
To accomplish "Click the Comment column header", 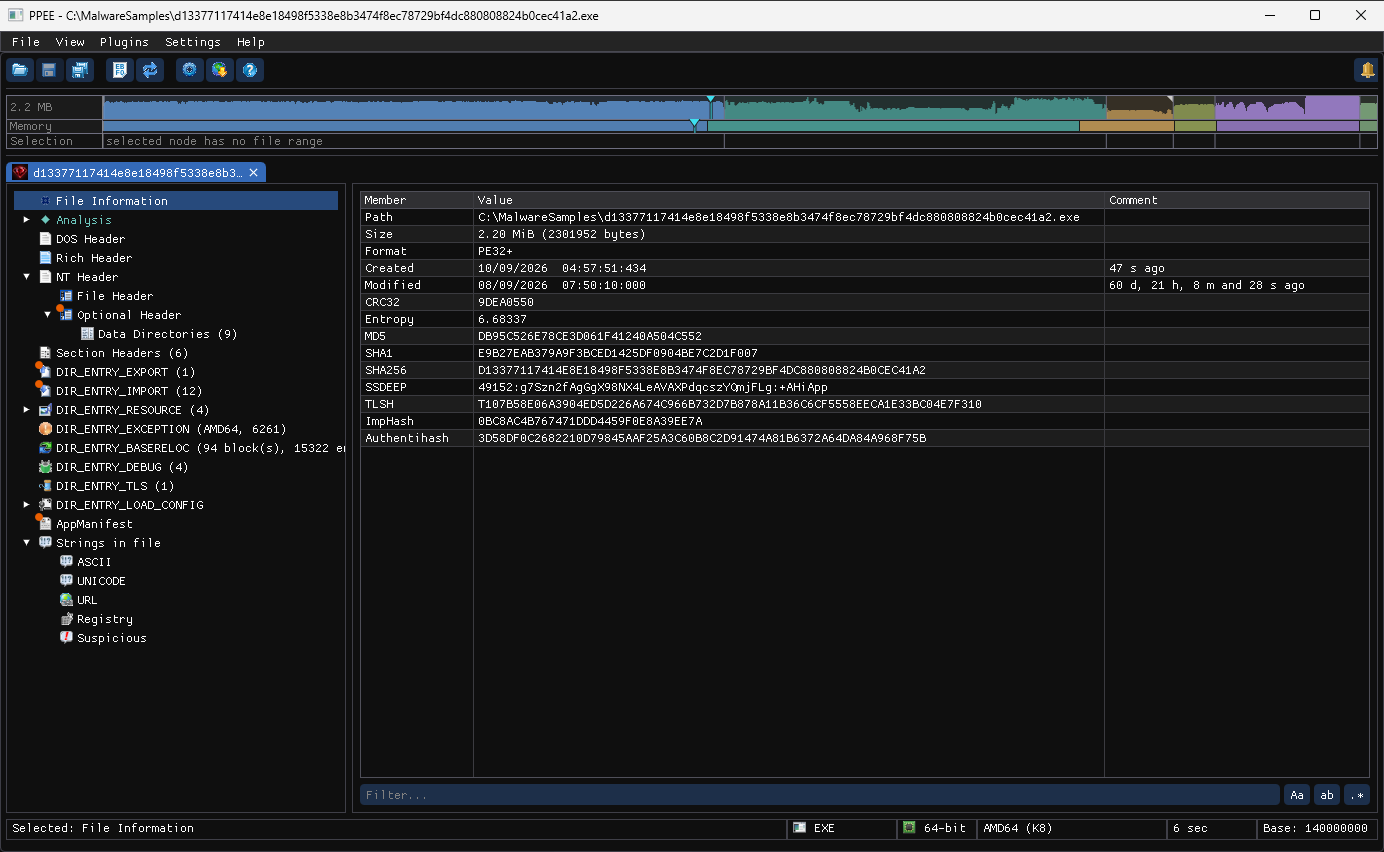I will click(x=1237, y=200).
